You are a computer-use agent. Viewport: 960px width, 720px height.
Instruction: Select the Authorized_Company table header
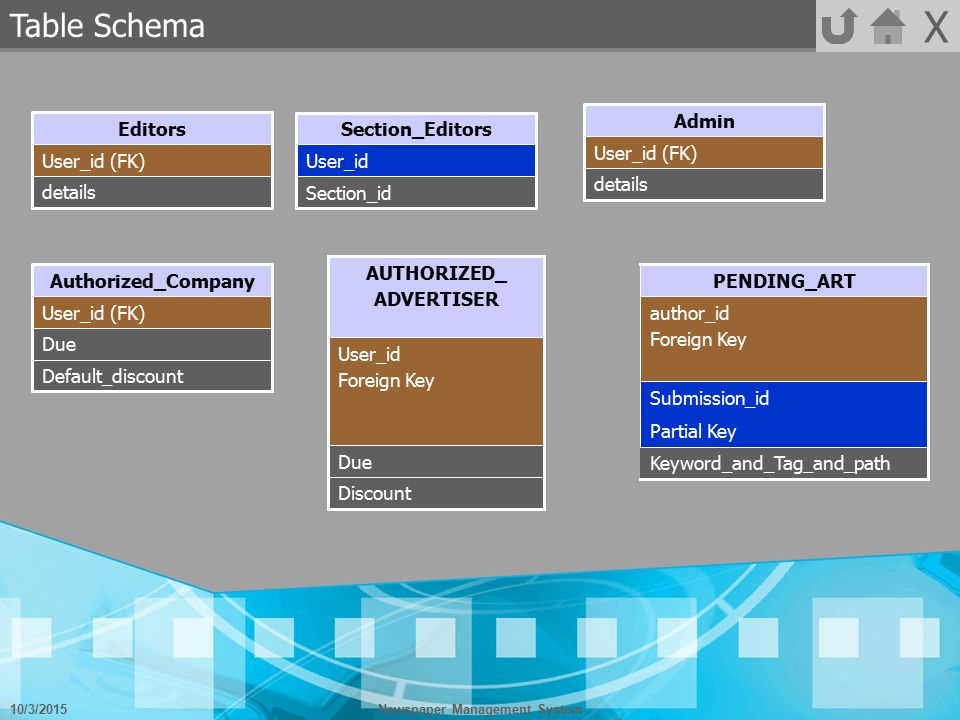click(152, 281)
